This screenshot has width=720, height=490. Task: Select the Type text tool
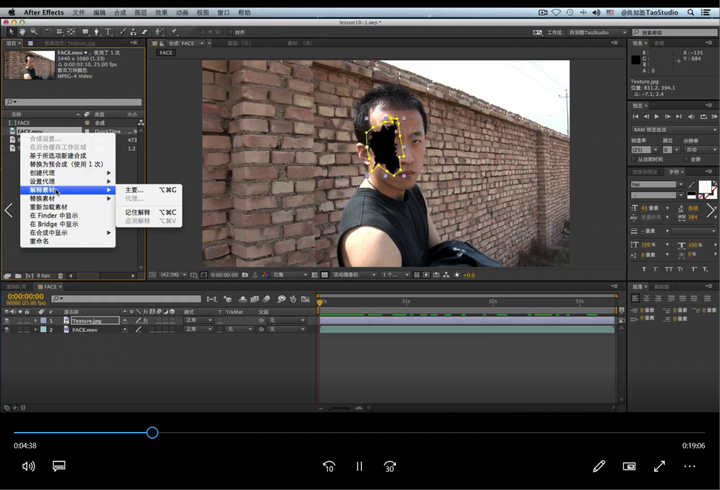pyautogui.click(x=108, y=32)
